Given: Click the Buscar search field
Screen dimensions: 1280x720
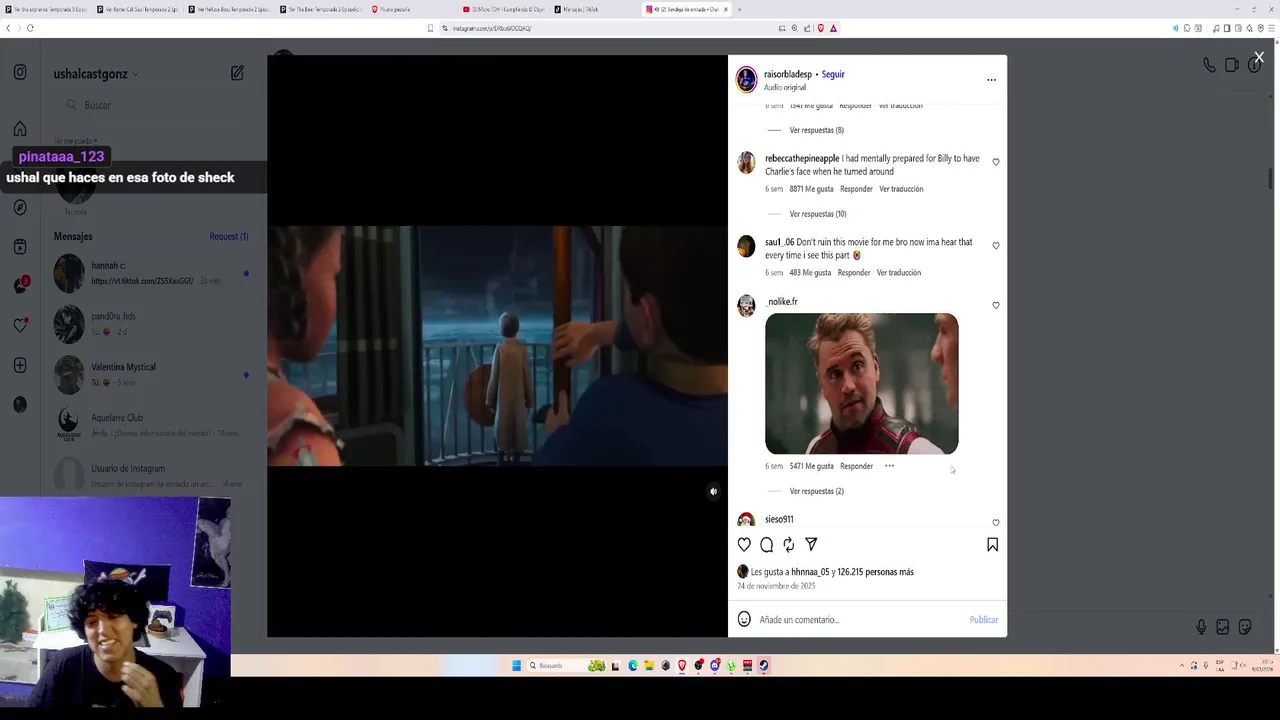Looking at the screenshot, I should [152, 105].
